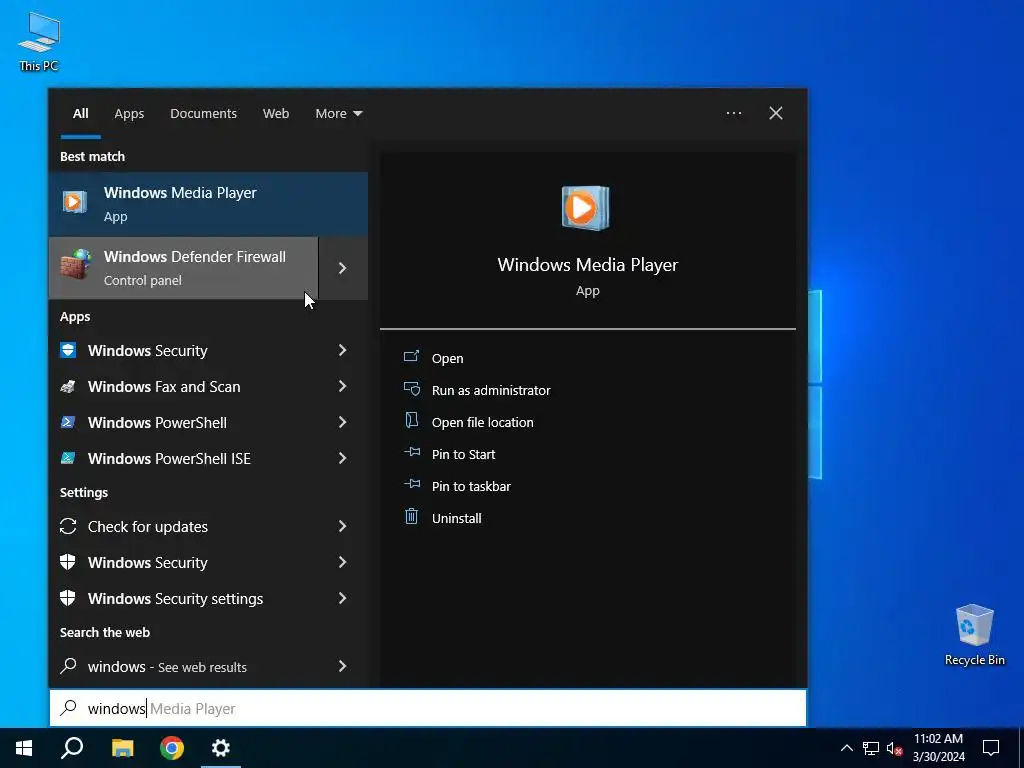
Task: Click the Check for updates refresh icon
Action: (68, 526)
